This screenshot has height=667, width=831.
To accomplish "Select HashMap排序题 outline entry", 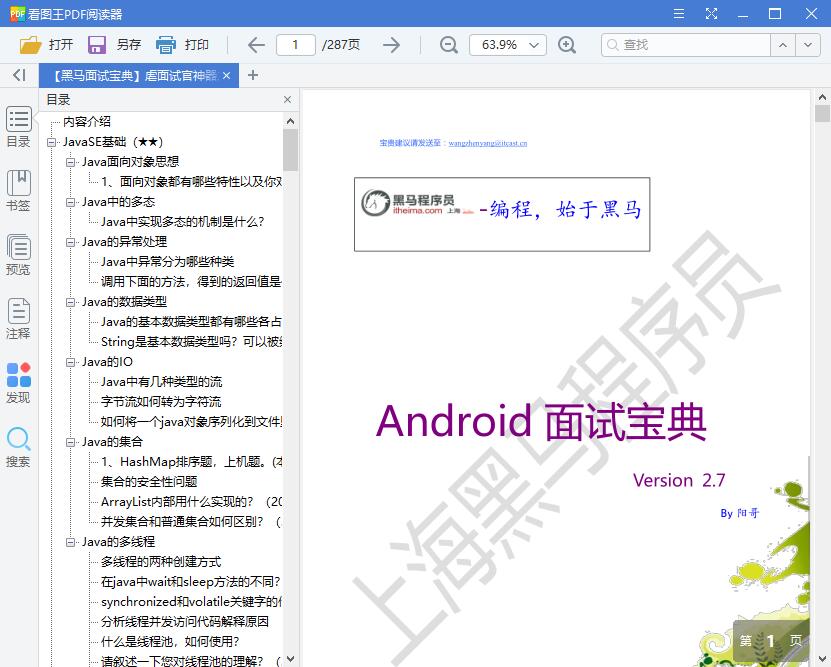I will point(191,462).
